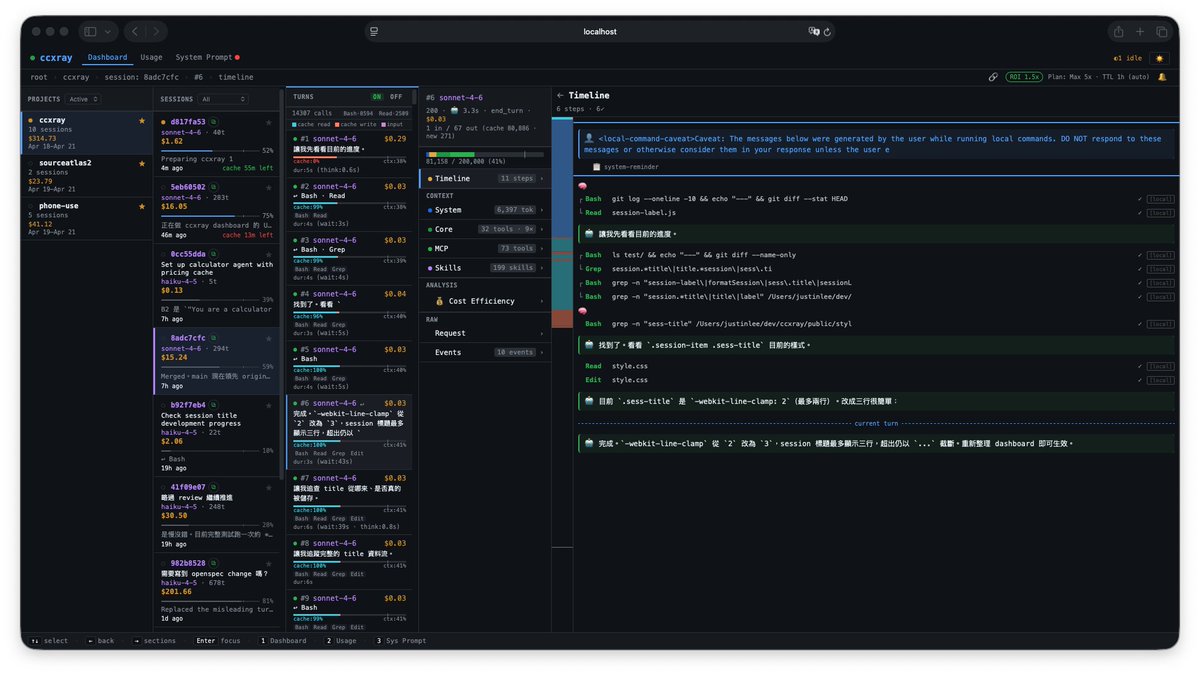Click the ccxray logo title
Viewport: 1200px width, 675px height.
56,58
